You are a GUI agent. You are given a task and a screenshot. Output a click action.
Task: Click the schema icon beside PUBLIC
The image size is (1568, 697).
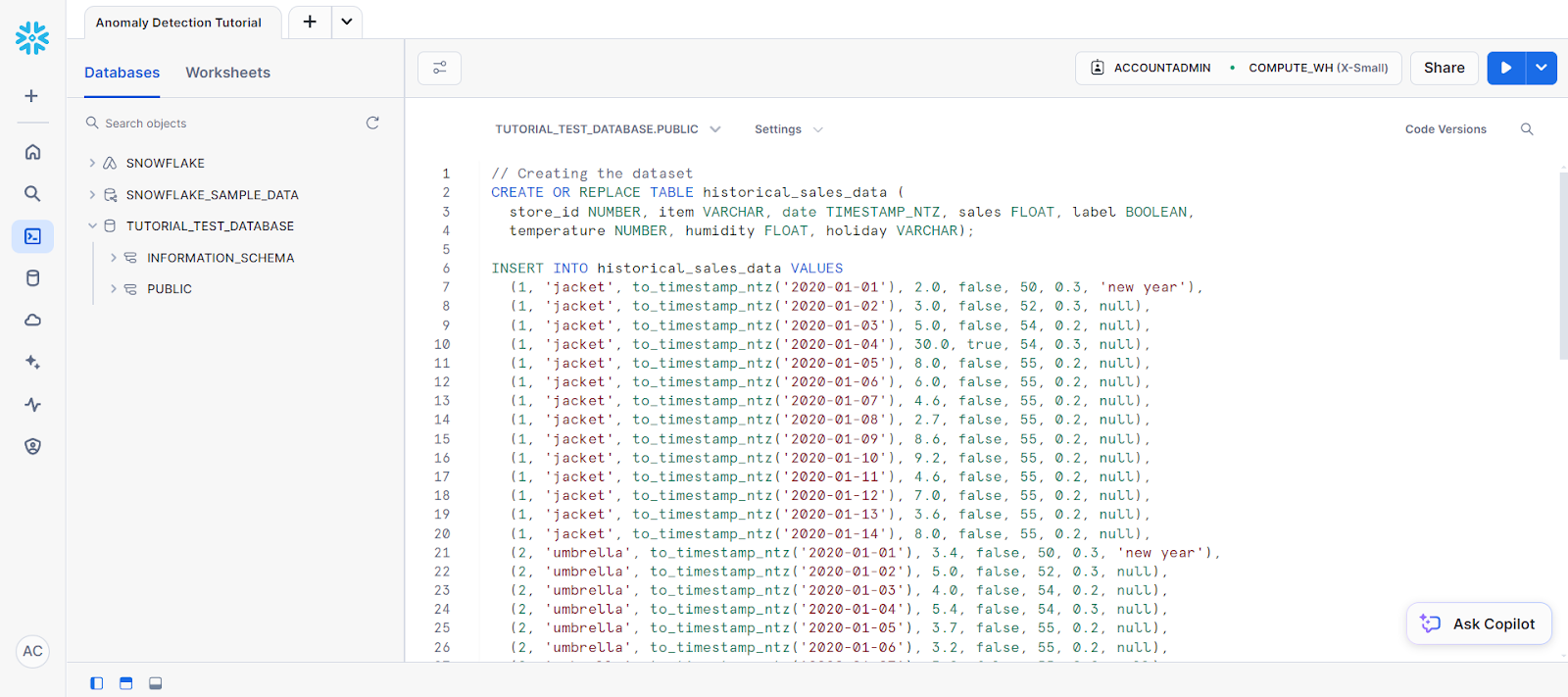coord(130,289)
